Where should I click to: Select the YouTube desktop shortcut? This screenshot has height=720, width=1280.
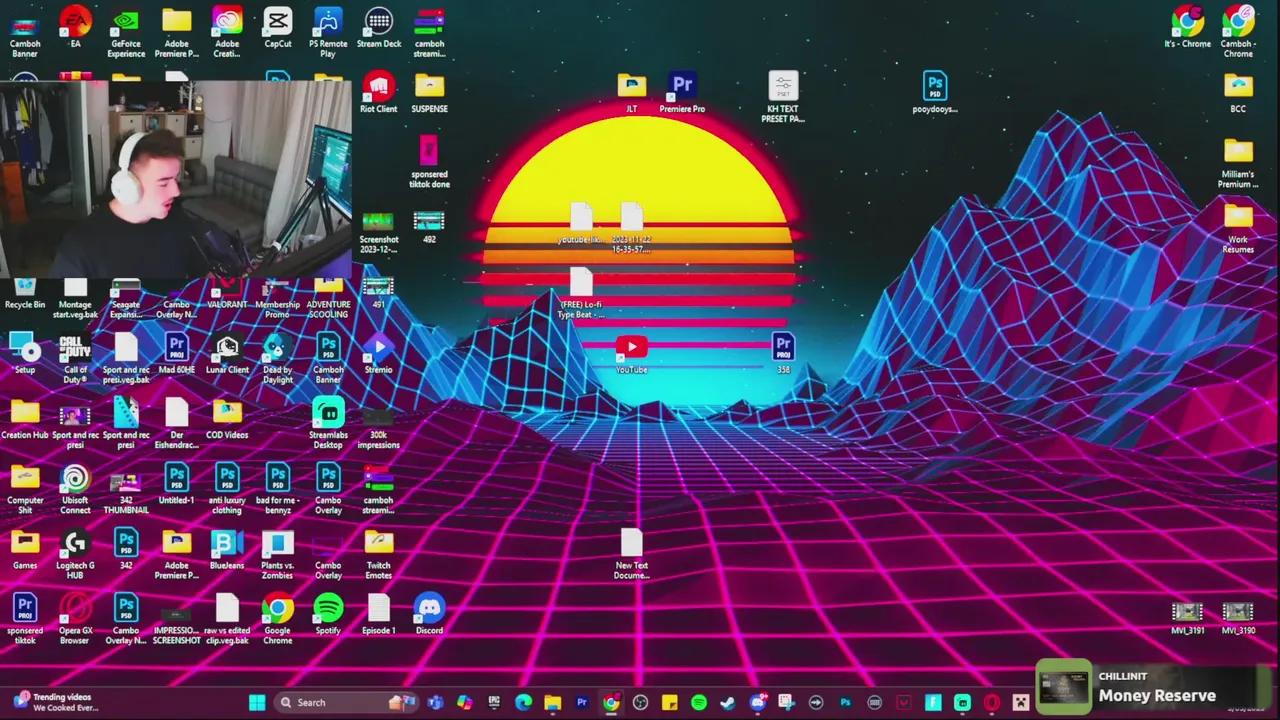tap(632, 353)
